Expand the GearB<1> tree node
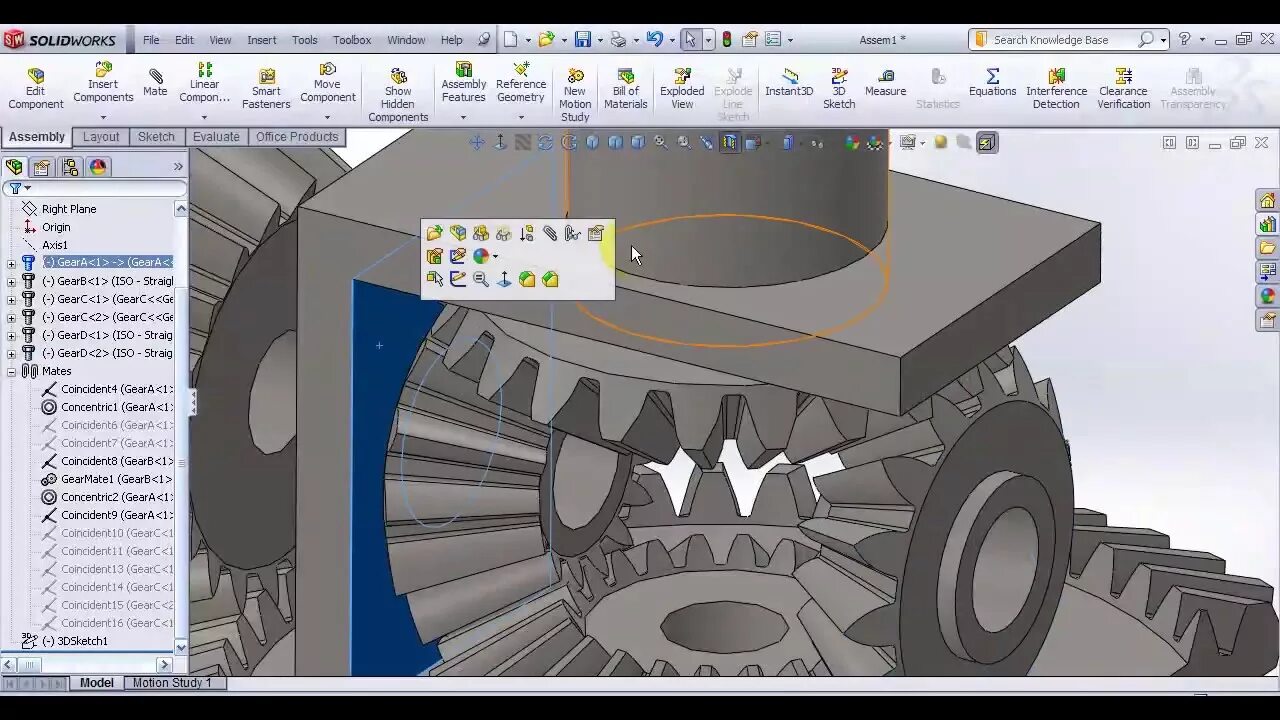The width and height of the screenshot is (1280, 720). click(11, 281)
